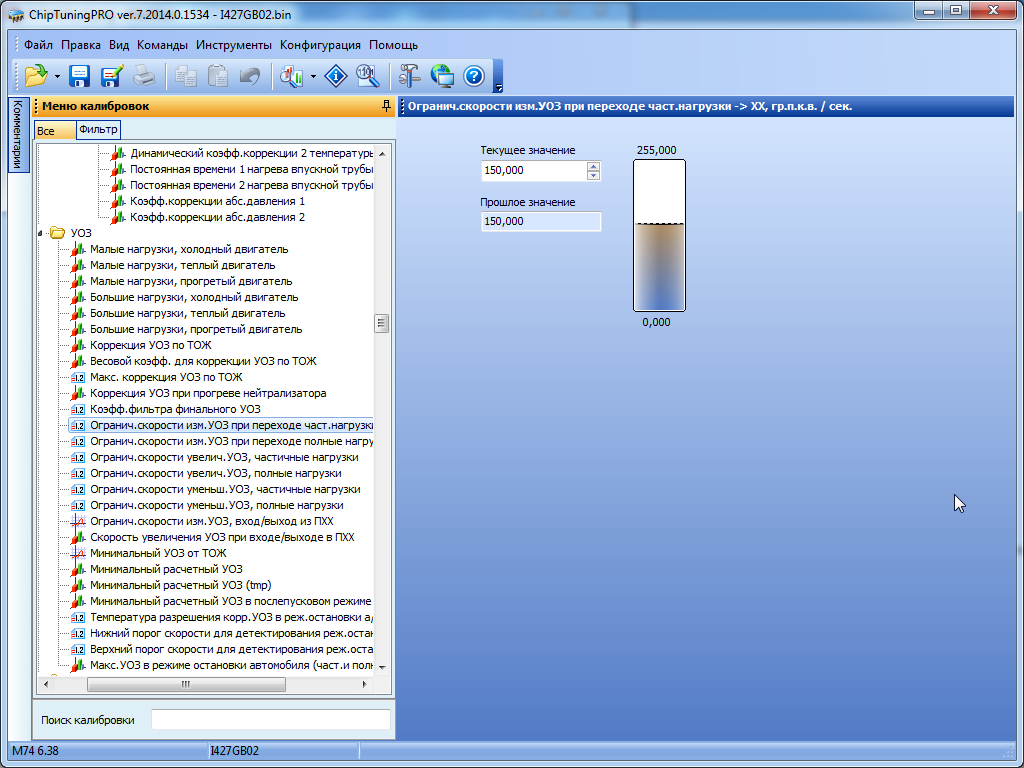Viewport: 1024px width, 768px height.
Task: Open the dropdown arrow beside the chart icon
Action: [x=313, y=77]
